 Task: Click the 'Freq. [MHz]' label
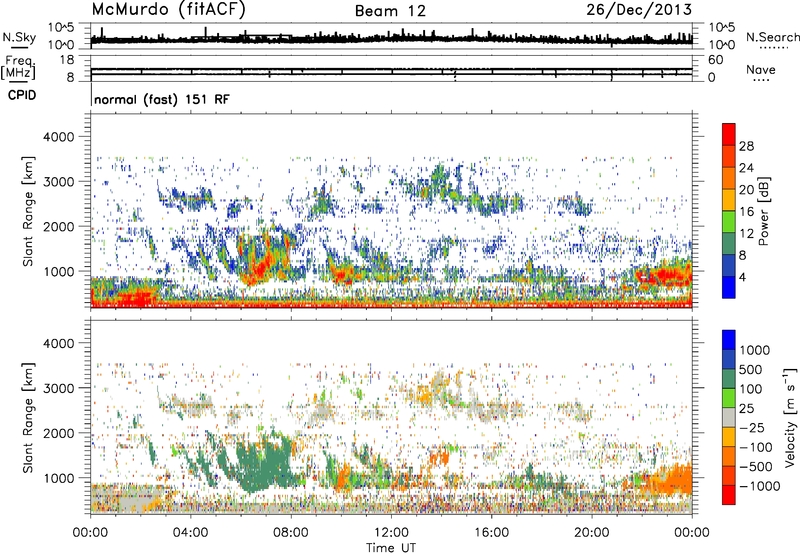19,68
